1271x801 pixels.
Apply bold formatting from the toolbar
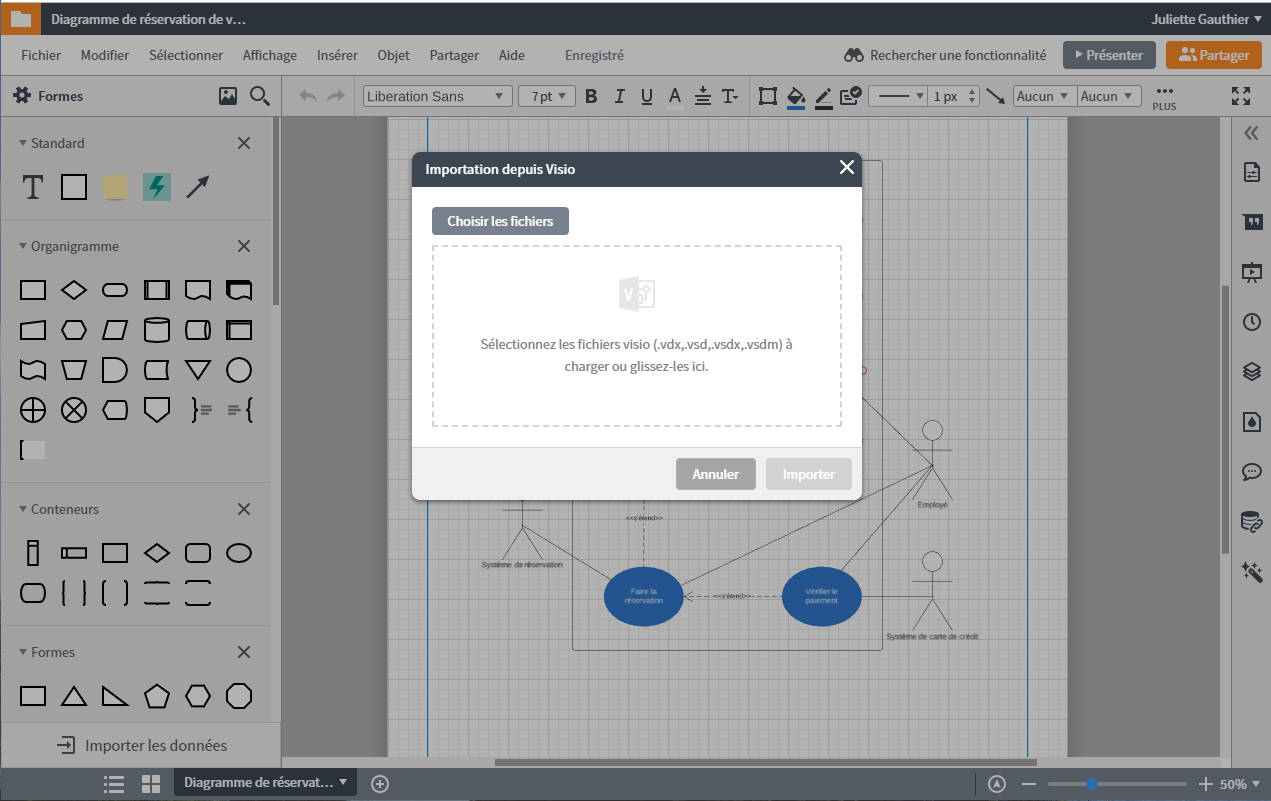click(591, 96)
